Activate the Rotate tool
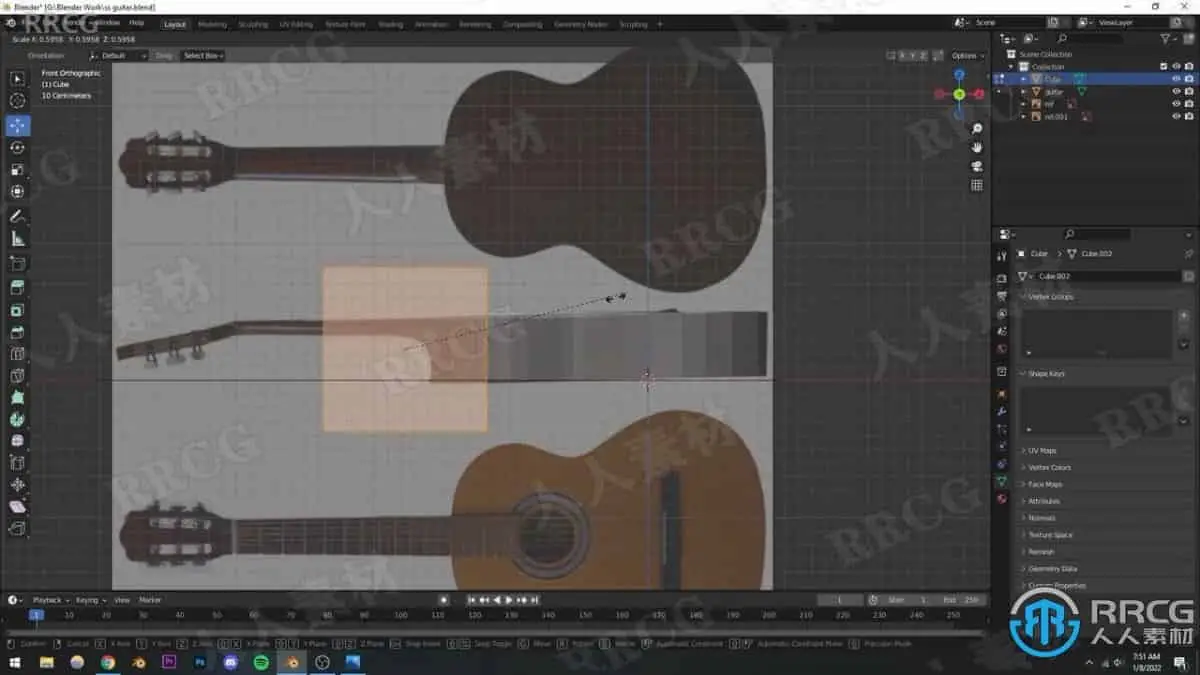This screenshot has width=1200, height=675. tap(17, 148)
